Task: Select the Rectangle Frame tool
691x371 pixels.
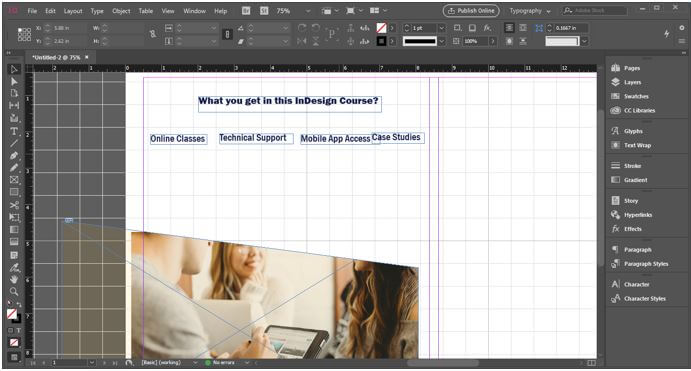Action: tap(14, 180)
